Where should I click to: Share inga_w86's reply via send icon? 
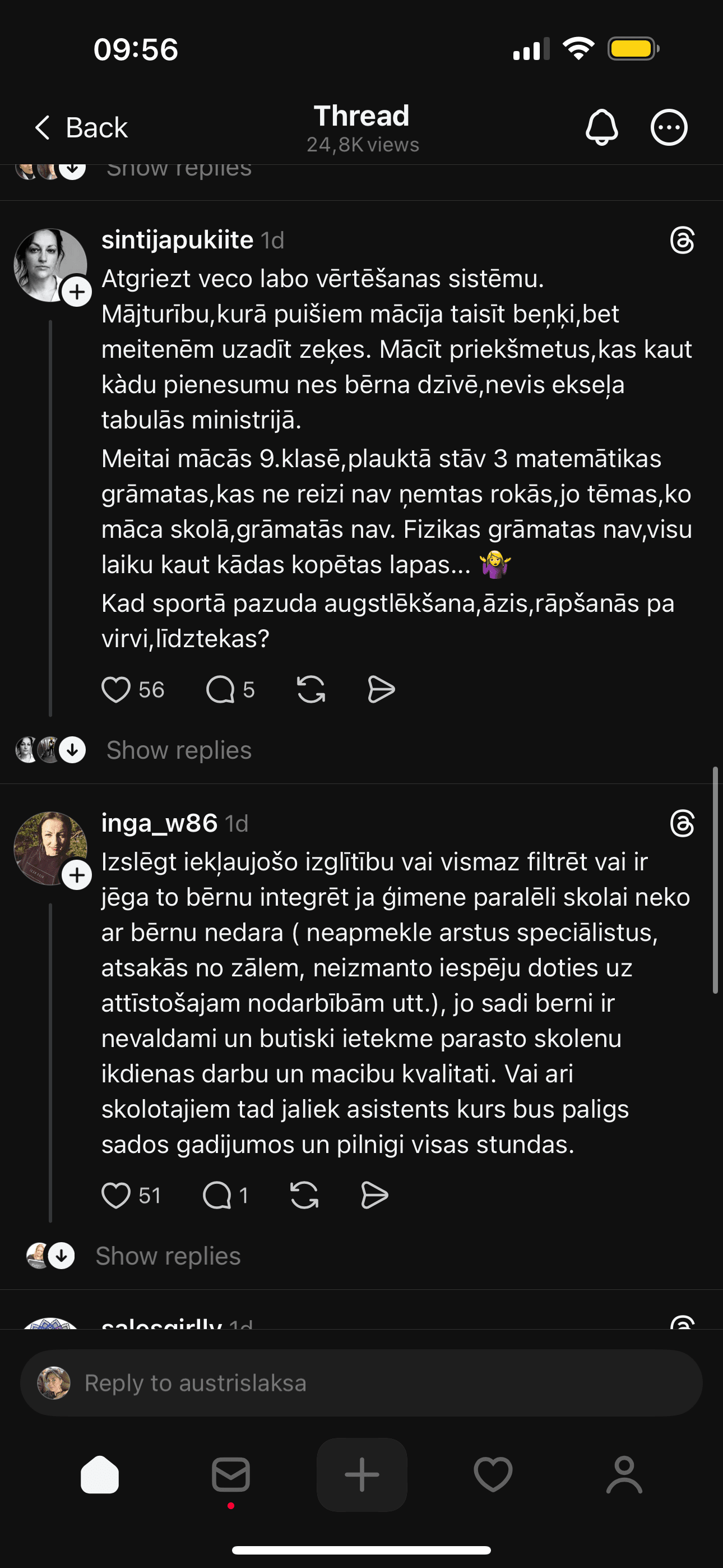[374, 1195]
